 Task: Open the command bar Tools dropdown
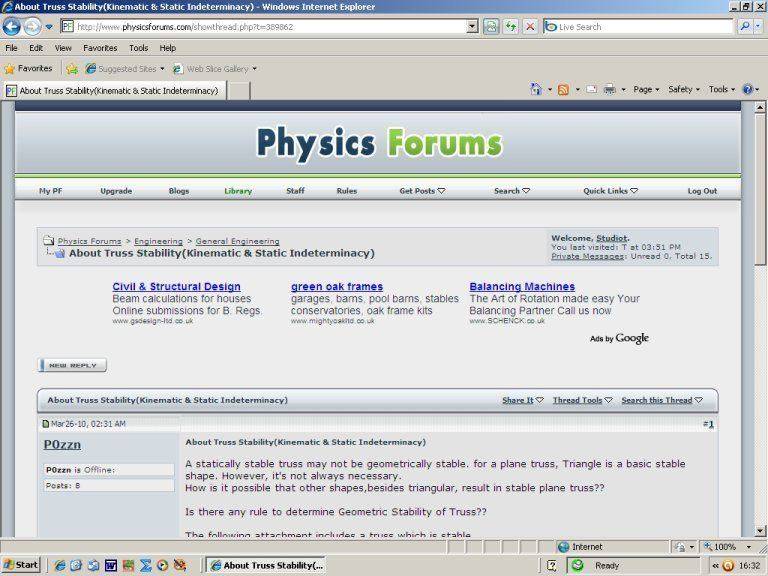pyautogui.click(x=722, y=90)
